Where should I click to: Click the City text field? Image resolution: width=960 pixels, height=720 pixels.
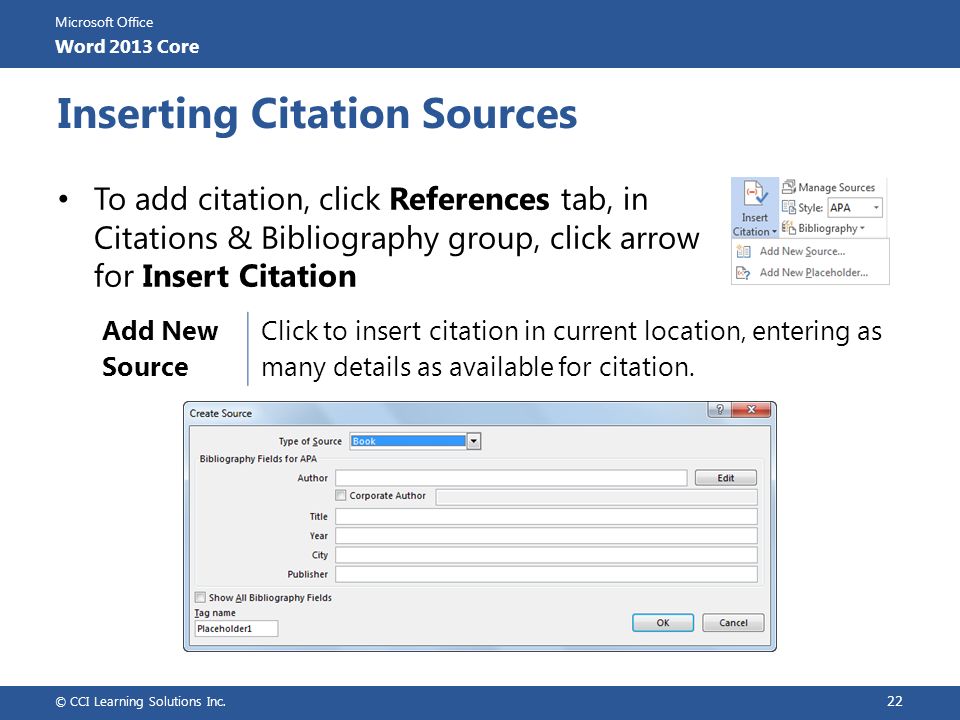546,555
